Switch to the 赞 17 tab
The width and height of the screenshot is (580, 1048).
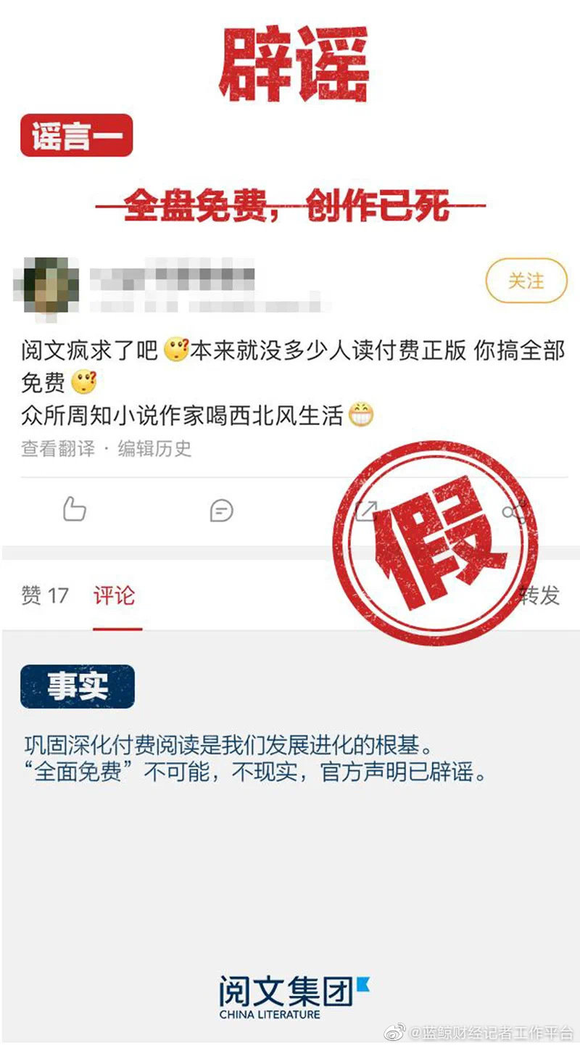click(x=45, y=595)
